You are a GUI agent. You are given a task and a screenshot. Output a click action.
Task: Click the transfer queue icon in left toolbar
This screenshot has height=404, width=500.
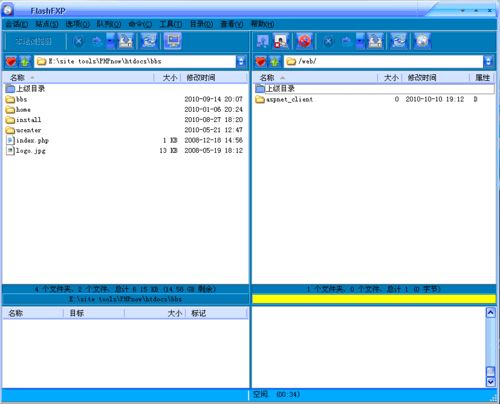(x=126, y=41)
